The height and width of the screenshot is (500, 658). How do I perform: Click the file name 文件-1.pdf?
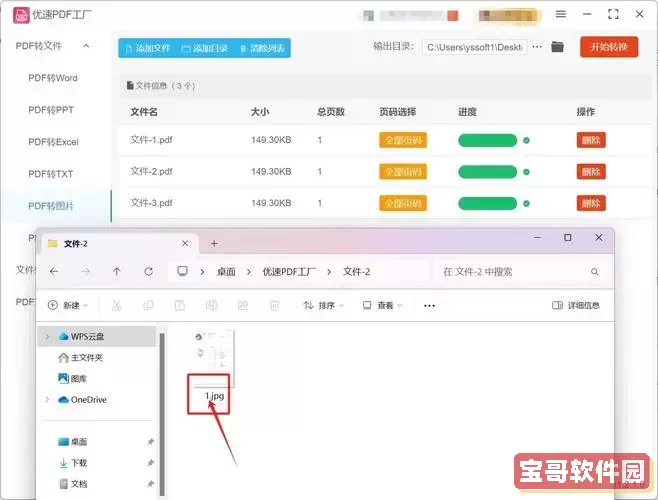click(151, 140)
